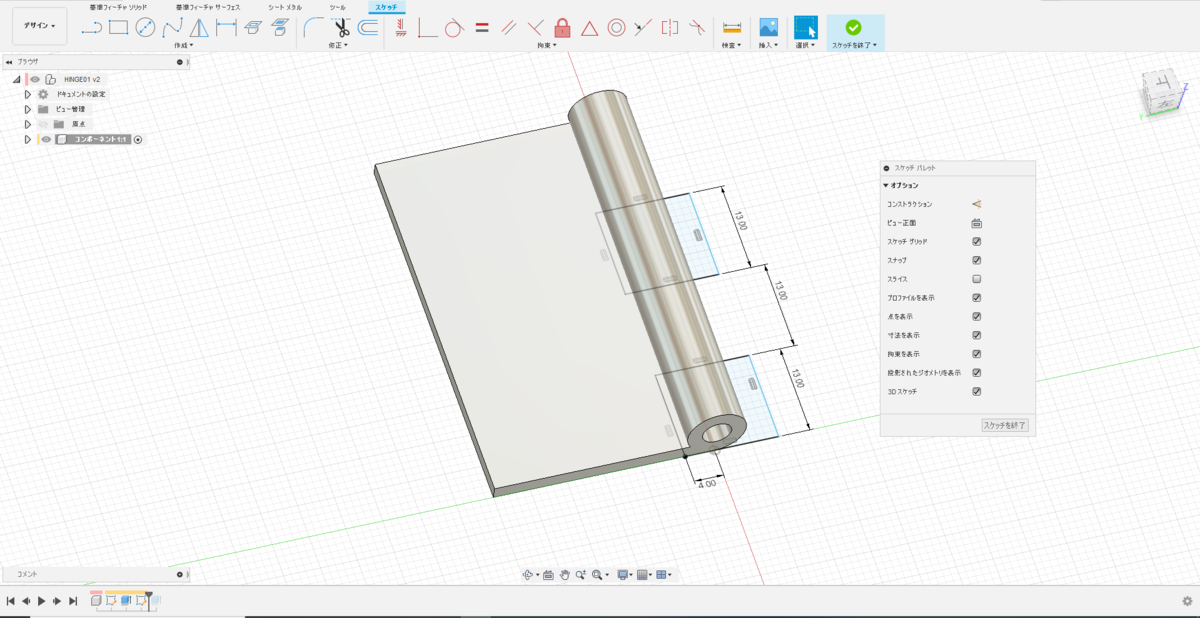1200x618 pixels.
Task: Apply the Concentric constraint
Action: (616, 28)
